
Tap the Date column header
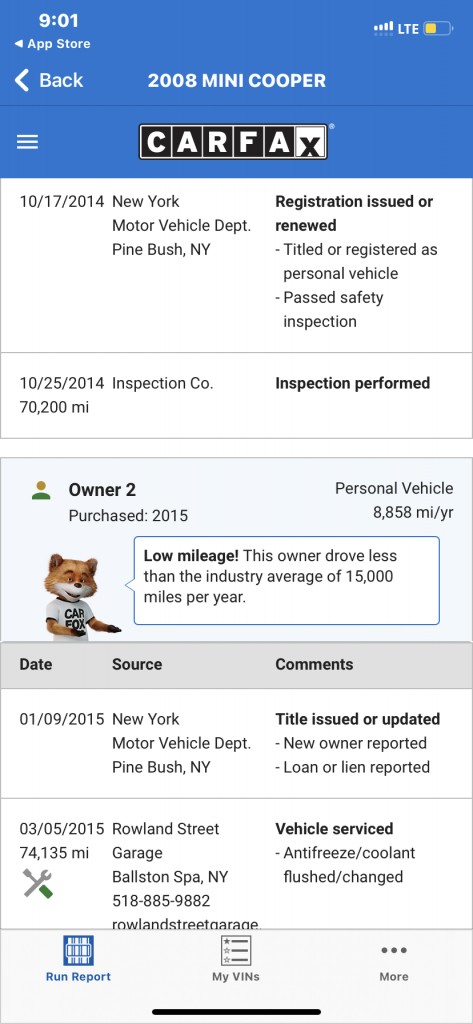pos(36,664)
